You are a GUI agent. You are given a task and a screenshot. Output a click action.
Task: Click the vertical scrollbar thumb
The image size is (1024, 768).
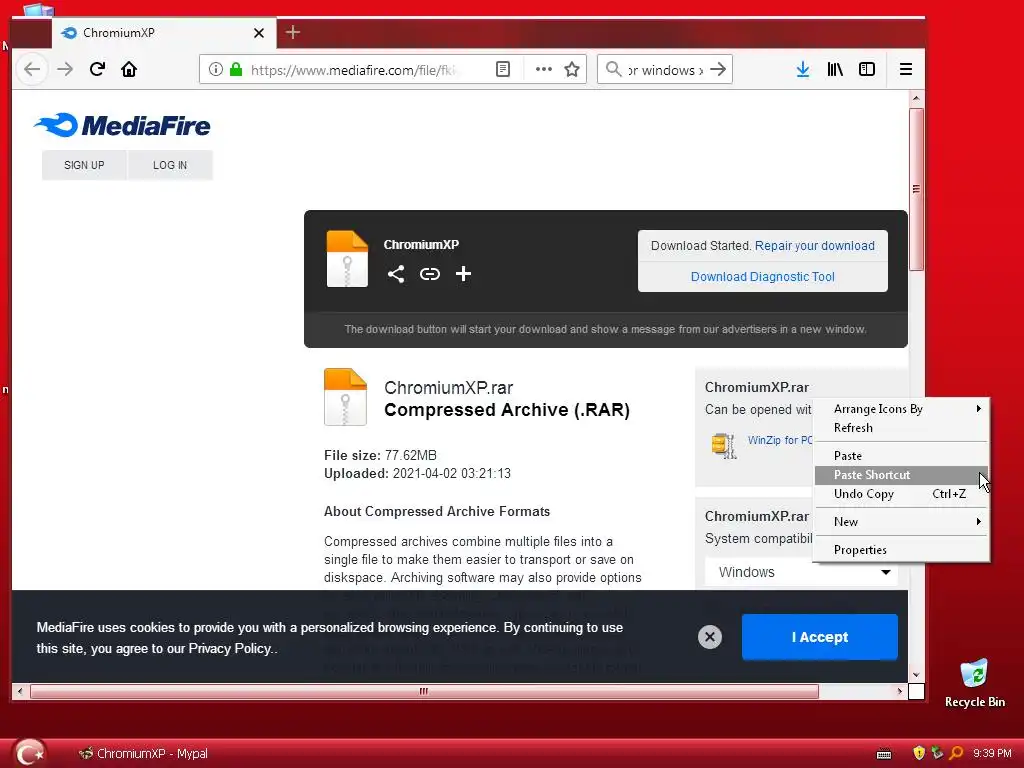(916, 189)
